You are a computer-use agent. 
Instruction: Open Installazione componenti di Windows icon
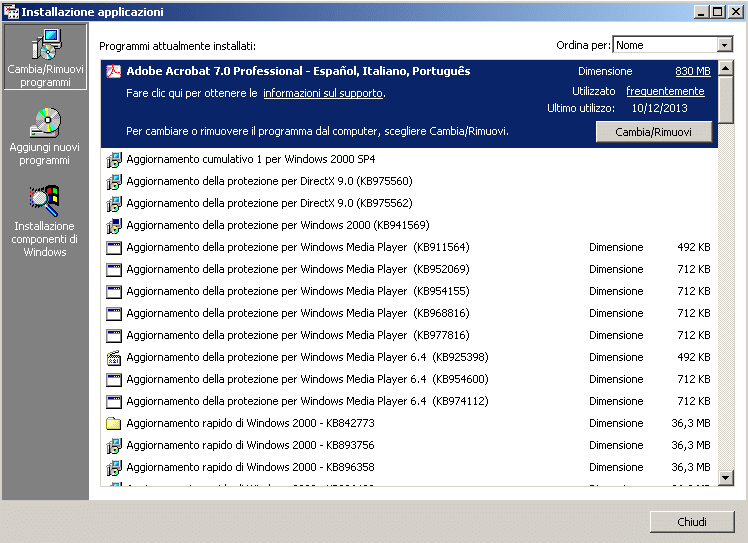[44, 201]
